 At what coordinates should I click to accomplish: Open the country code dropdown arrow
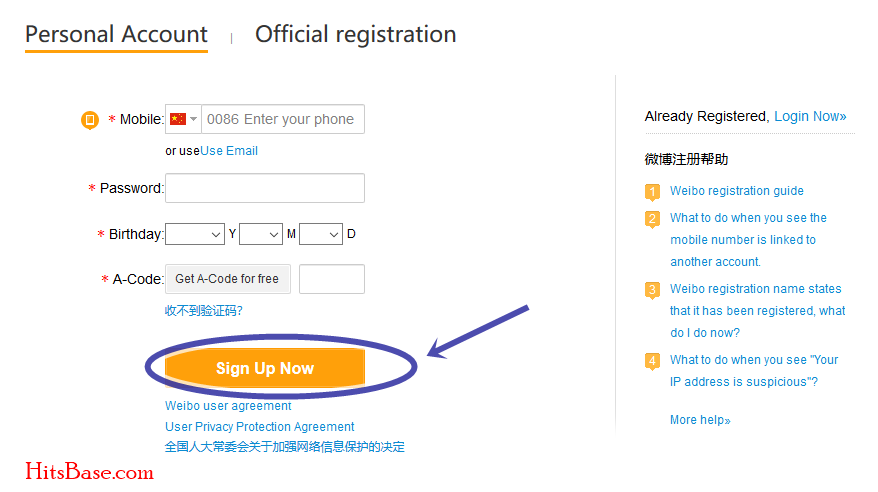[193, 119]
